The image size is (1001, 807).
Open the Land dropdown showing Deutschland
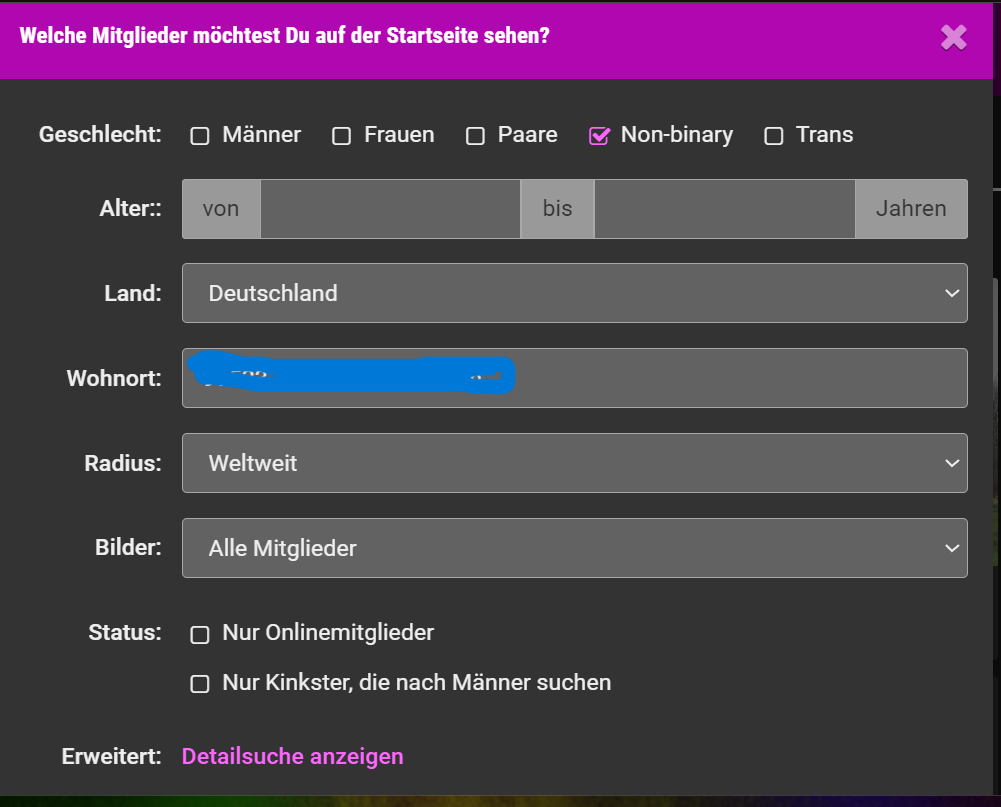[574, 293]
